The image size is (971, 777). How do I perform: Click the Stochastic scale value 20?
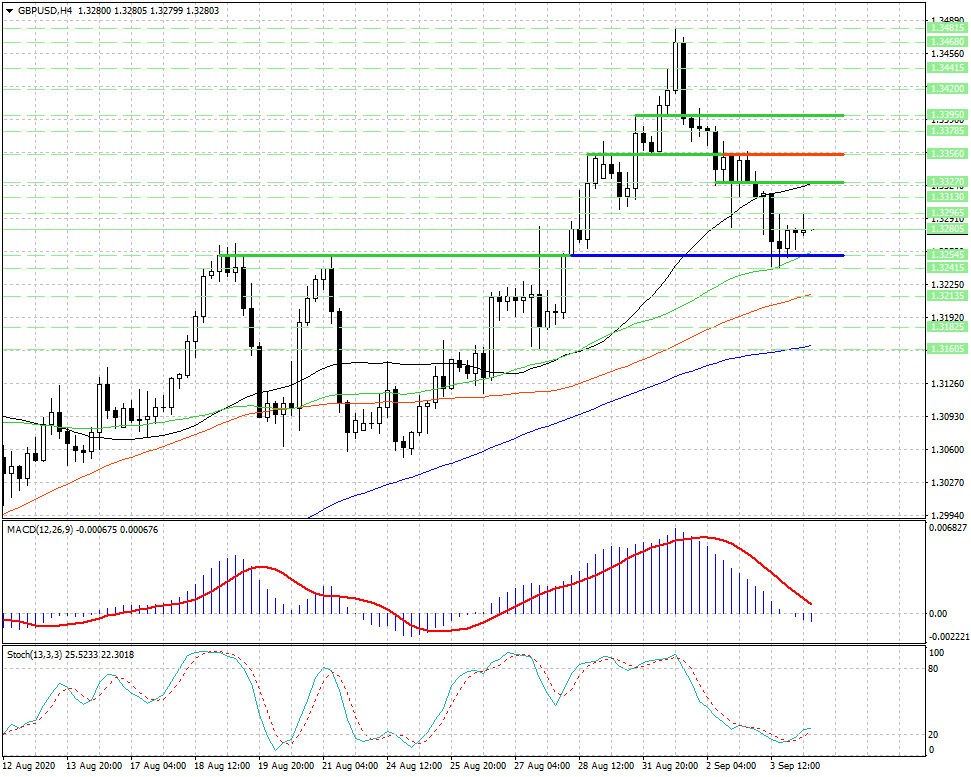coord(933,734)
